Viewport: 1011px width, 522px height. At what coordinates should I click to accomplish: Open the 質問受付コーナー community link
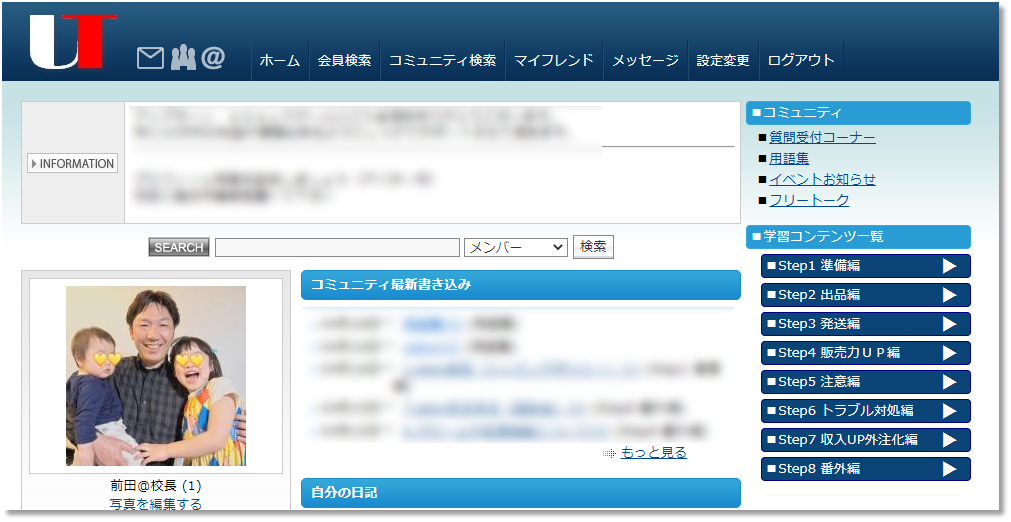coord(822,138)
